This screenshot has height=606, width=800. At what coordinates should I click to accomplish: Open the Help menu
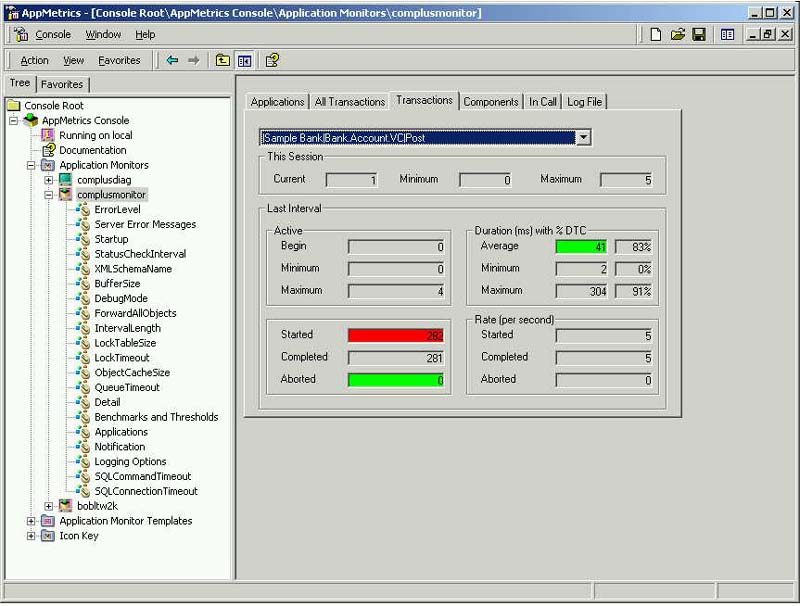pyautogui.click(x=145, y=35)
